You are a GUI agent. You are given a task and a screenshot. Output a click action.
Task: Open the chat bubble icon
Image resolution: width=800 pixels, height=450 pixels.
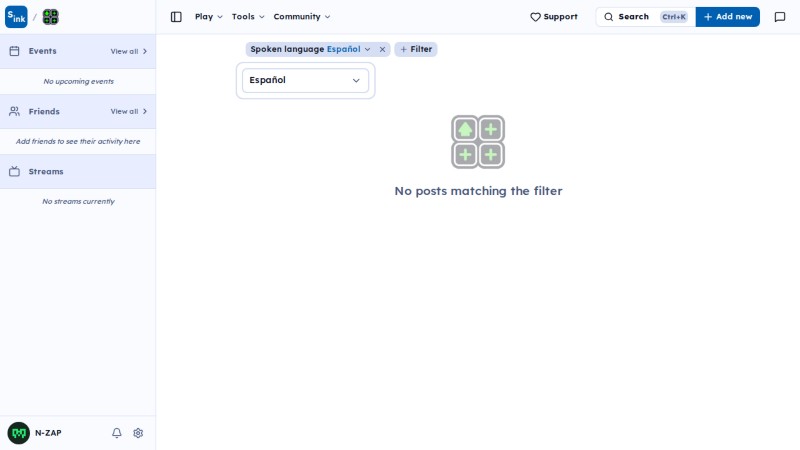click(x=780, y=17)
